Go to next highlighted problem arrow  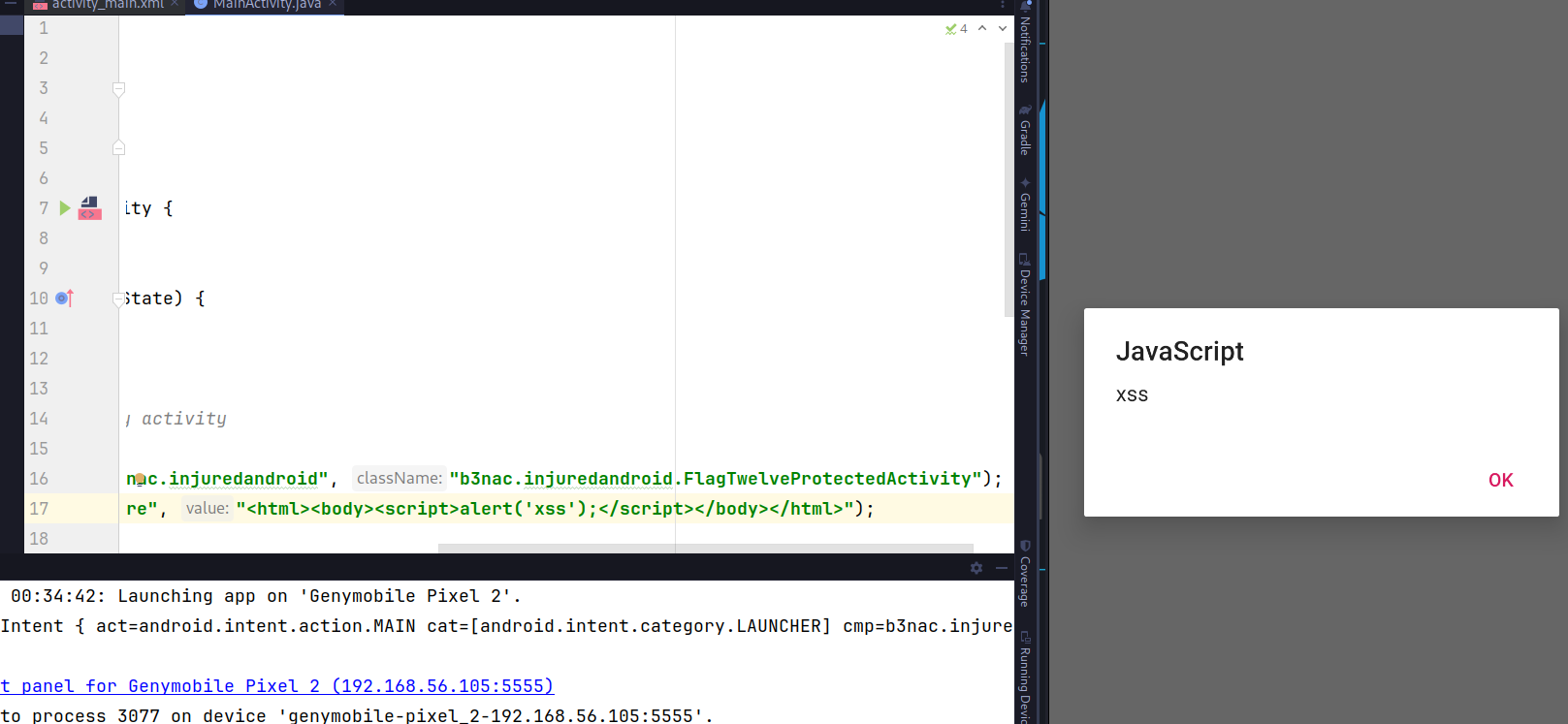point(1003,28)
